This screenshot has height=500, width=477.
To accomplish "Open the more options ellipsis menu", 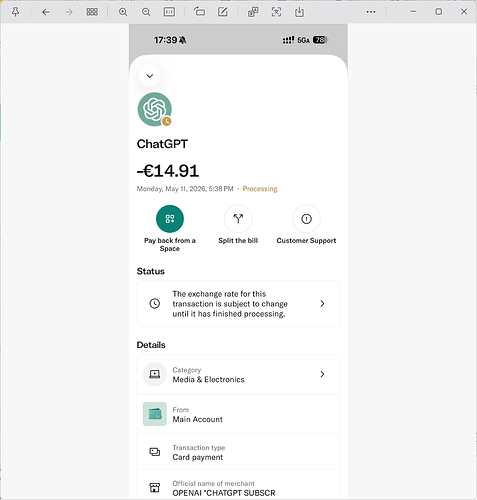I will [x=371, y=12].
